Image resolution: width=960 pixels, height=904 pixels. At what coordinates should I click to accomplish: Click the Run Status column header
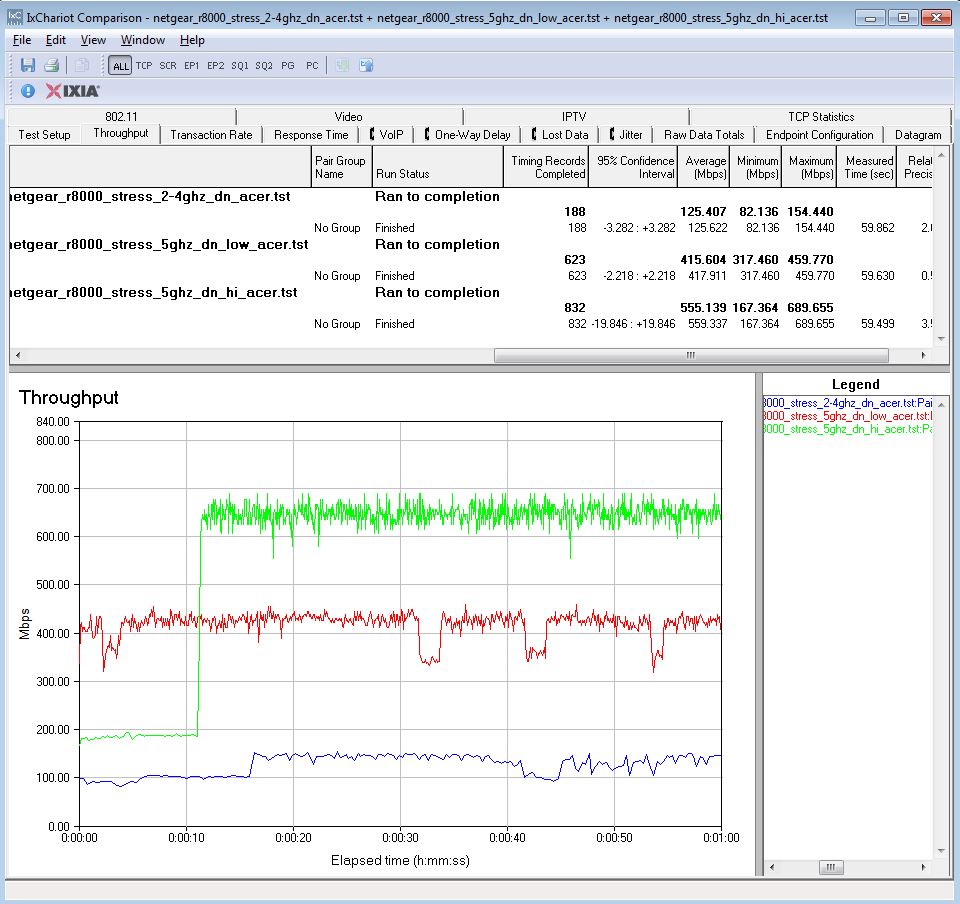tap(437, 167)
